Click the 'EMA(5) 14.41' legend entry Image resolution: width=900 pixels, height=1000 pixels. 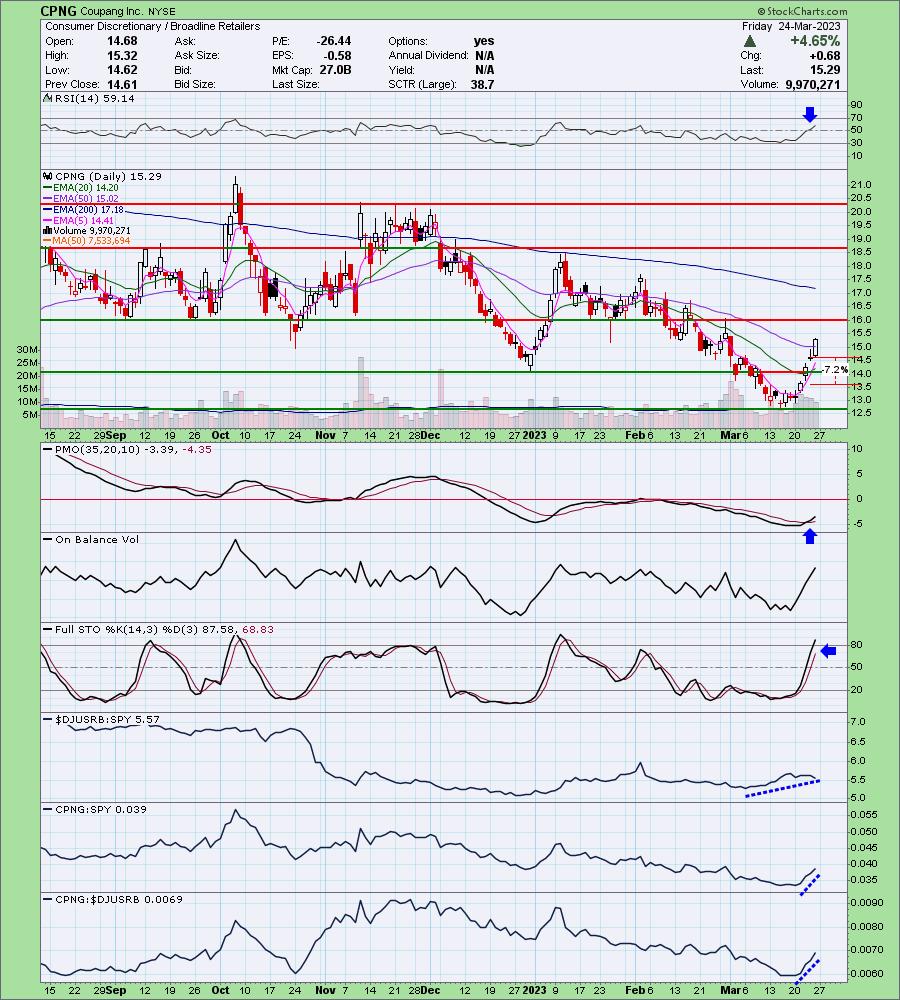[x=84, y=220]
